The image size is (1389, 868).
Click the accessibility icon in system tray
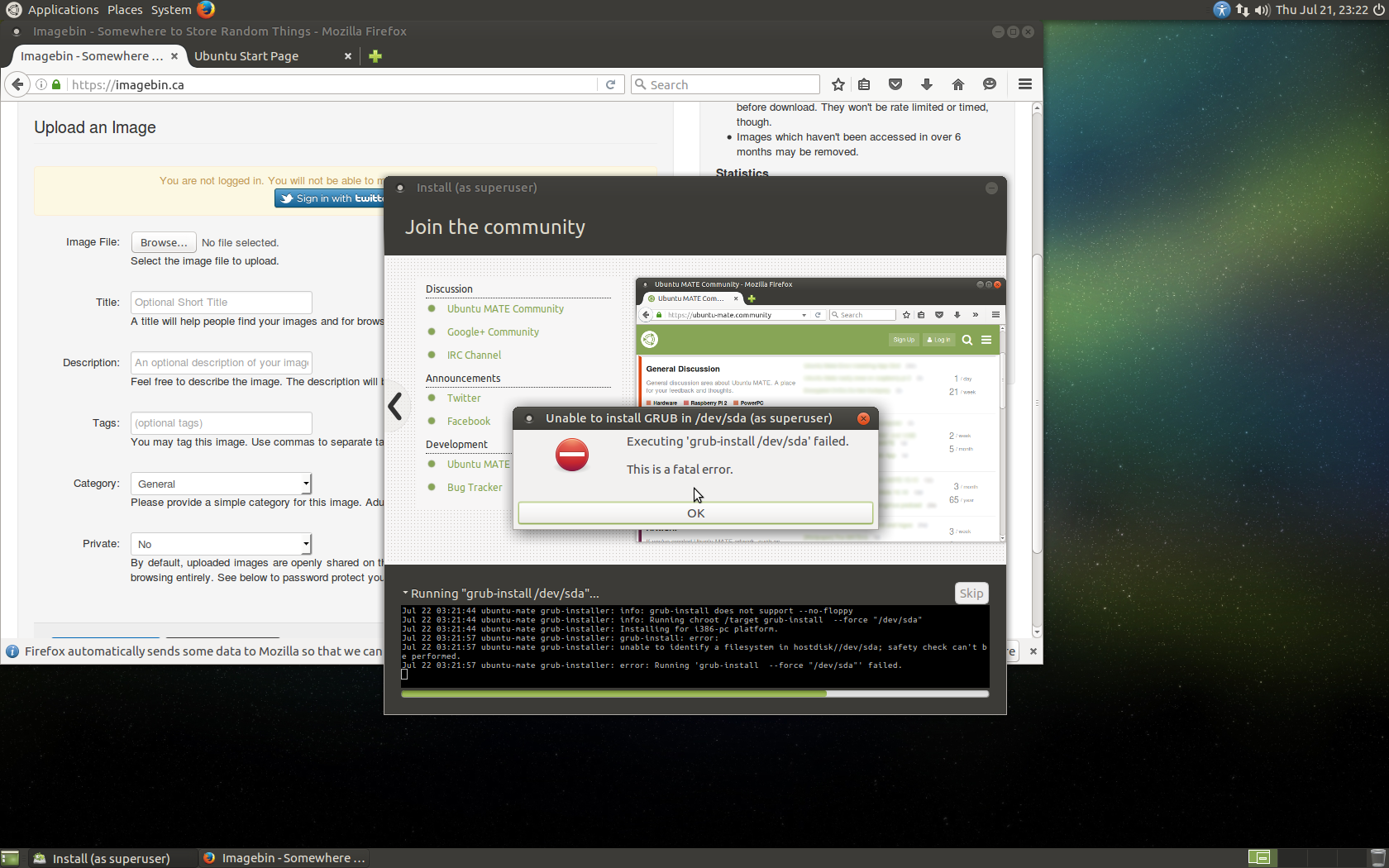[x=1221, y=10]
